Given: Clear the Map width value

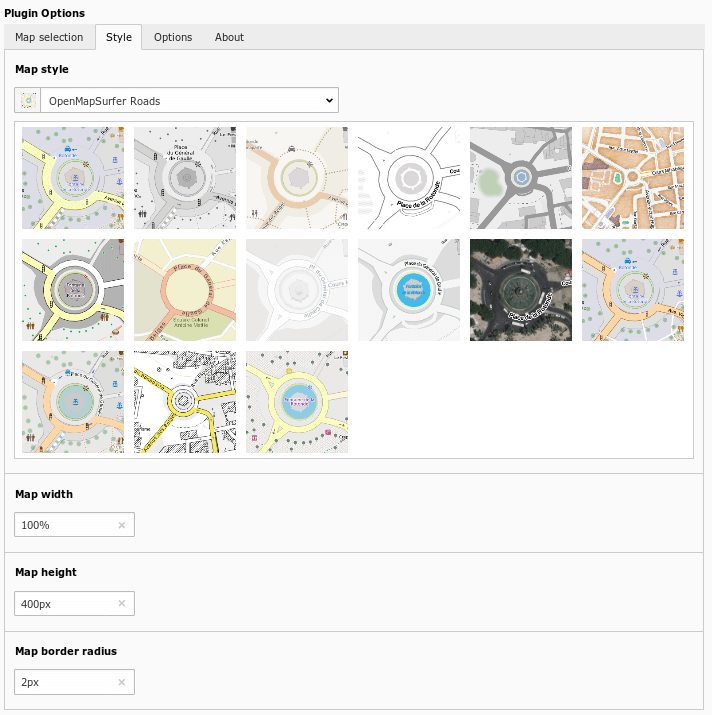Looking at the screenshot, I should [122, 525].
